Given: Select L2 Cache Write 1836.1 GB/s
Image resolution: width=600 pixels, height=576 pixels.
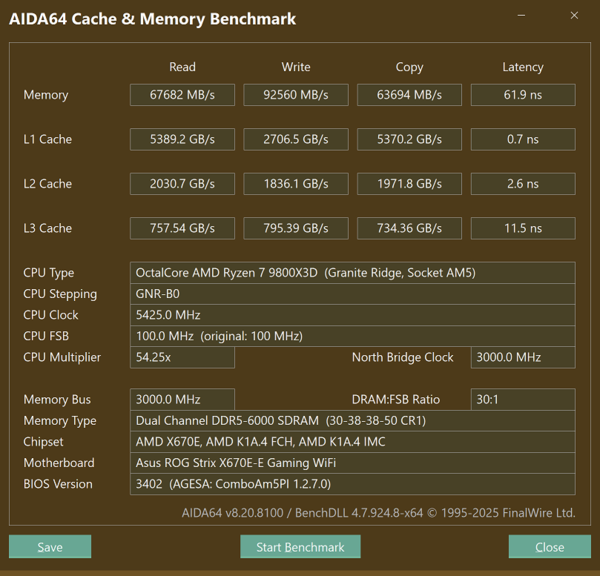Looking at the screenshot, I should click(296, 184).
